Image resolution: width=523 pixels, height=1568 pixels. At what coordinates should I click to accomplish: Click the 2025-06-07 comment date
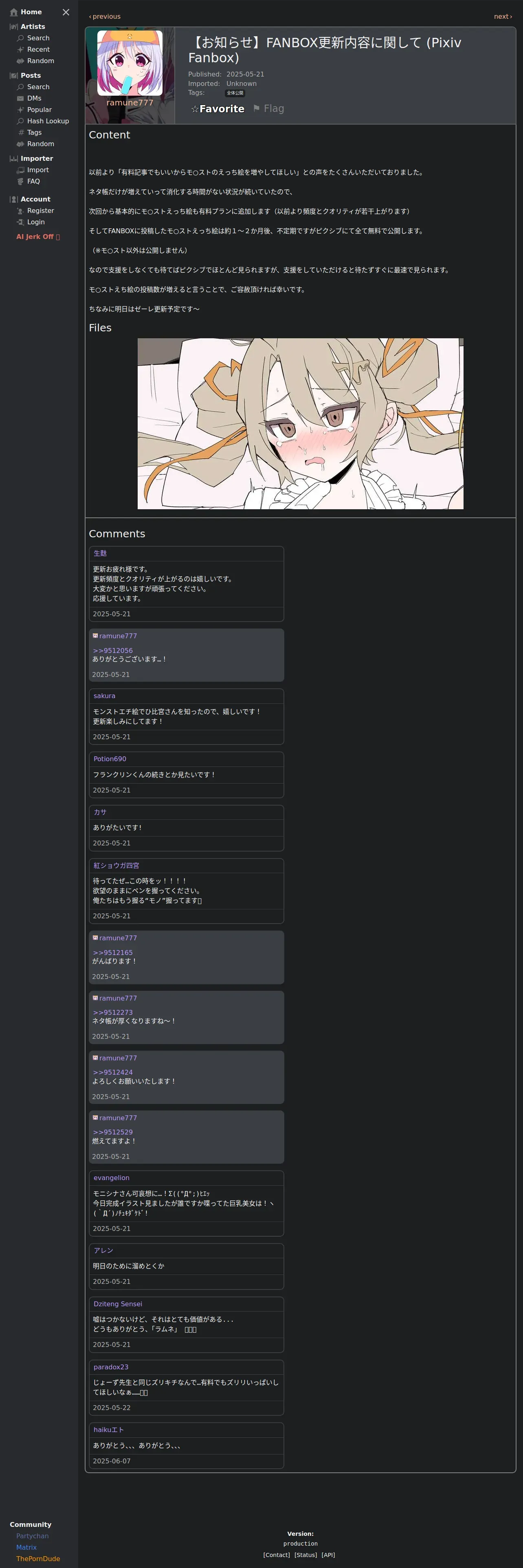112,1461
